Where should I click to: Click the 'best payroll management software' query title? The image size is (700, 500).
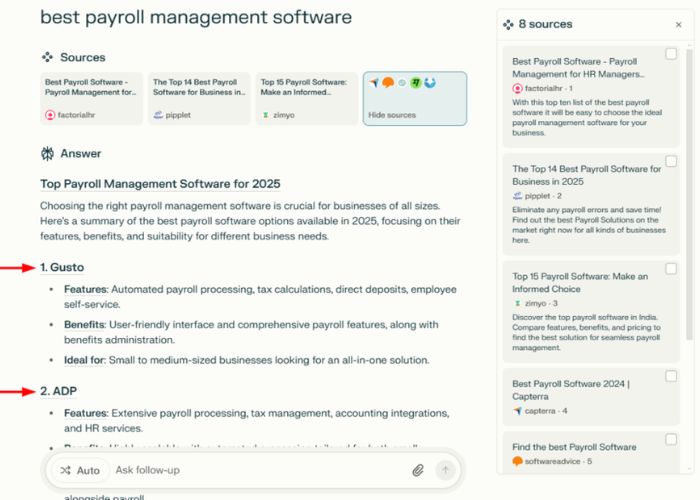196,17
